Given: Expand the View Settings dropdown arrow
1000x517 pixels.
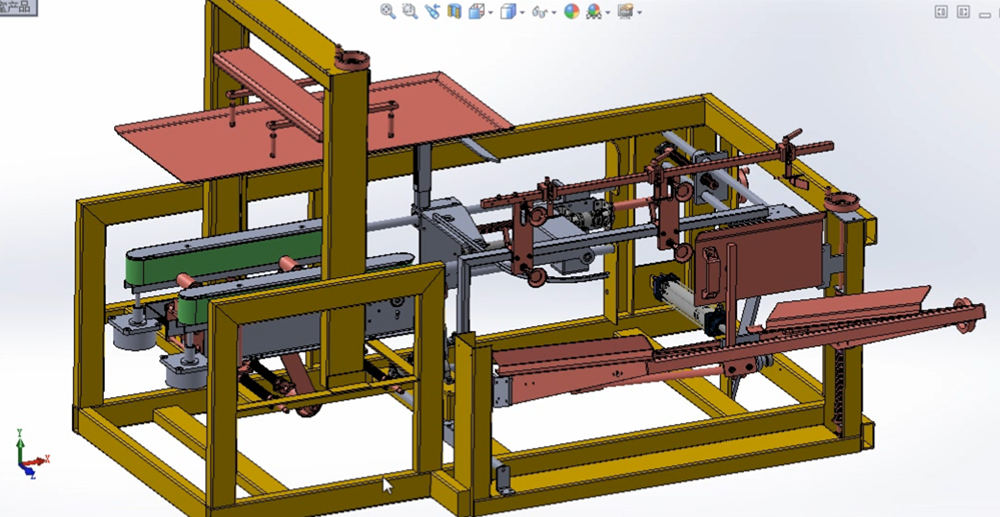Looking at the screenshot, I should pyautogui.click(x=639, y=13).
